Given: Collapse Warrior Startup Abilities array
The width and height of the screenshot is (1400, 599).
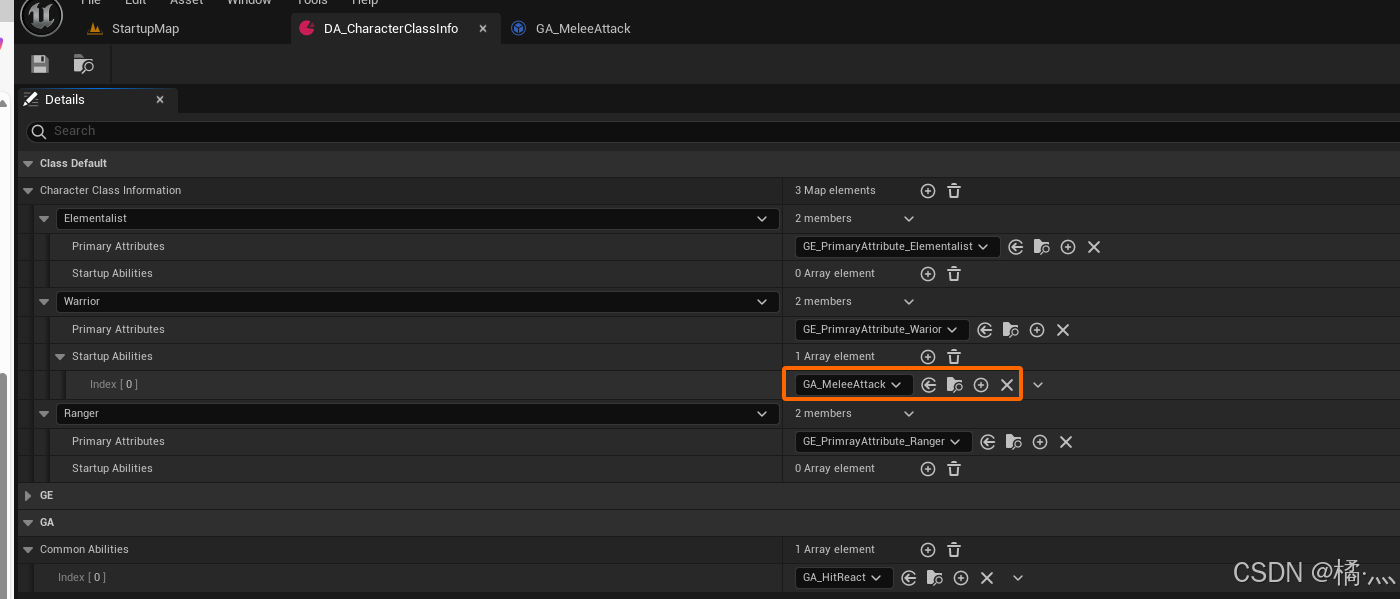Looking at the screenshot, I should (x=60, y=356).
